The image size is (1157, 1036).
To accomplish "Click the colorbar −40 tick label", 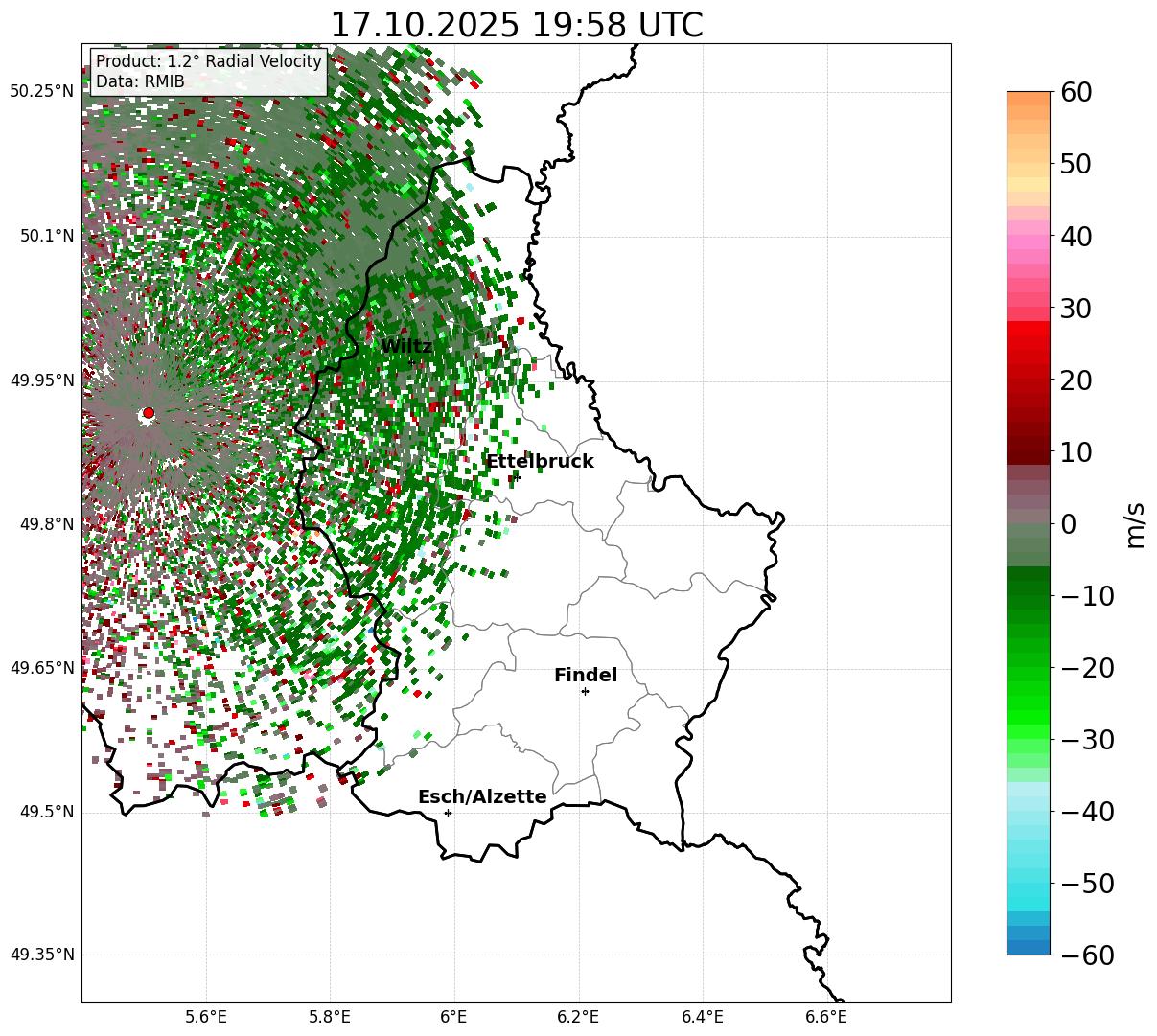I will [1087, 812].
